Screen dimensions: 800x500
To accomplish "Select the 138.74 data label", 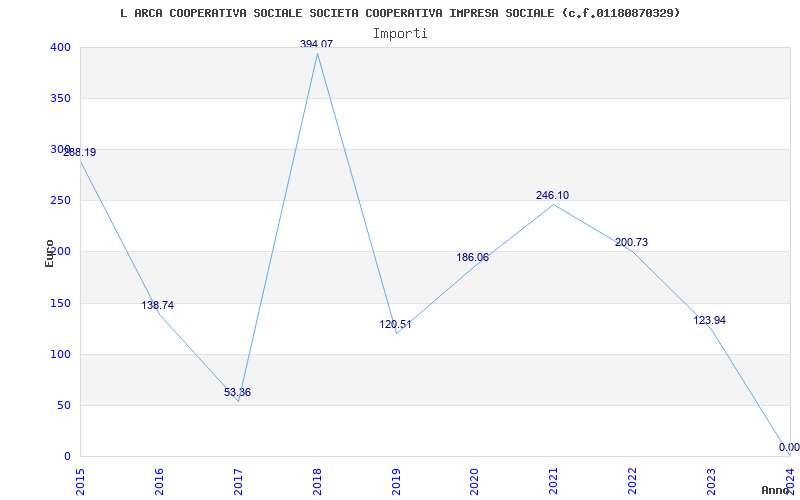I will (158, 306).
